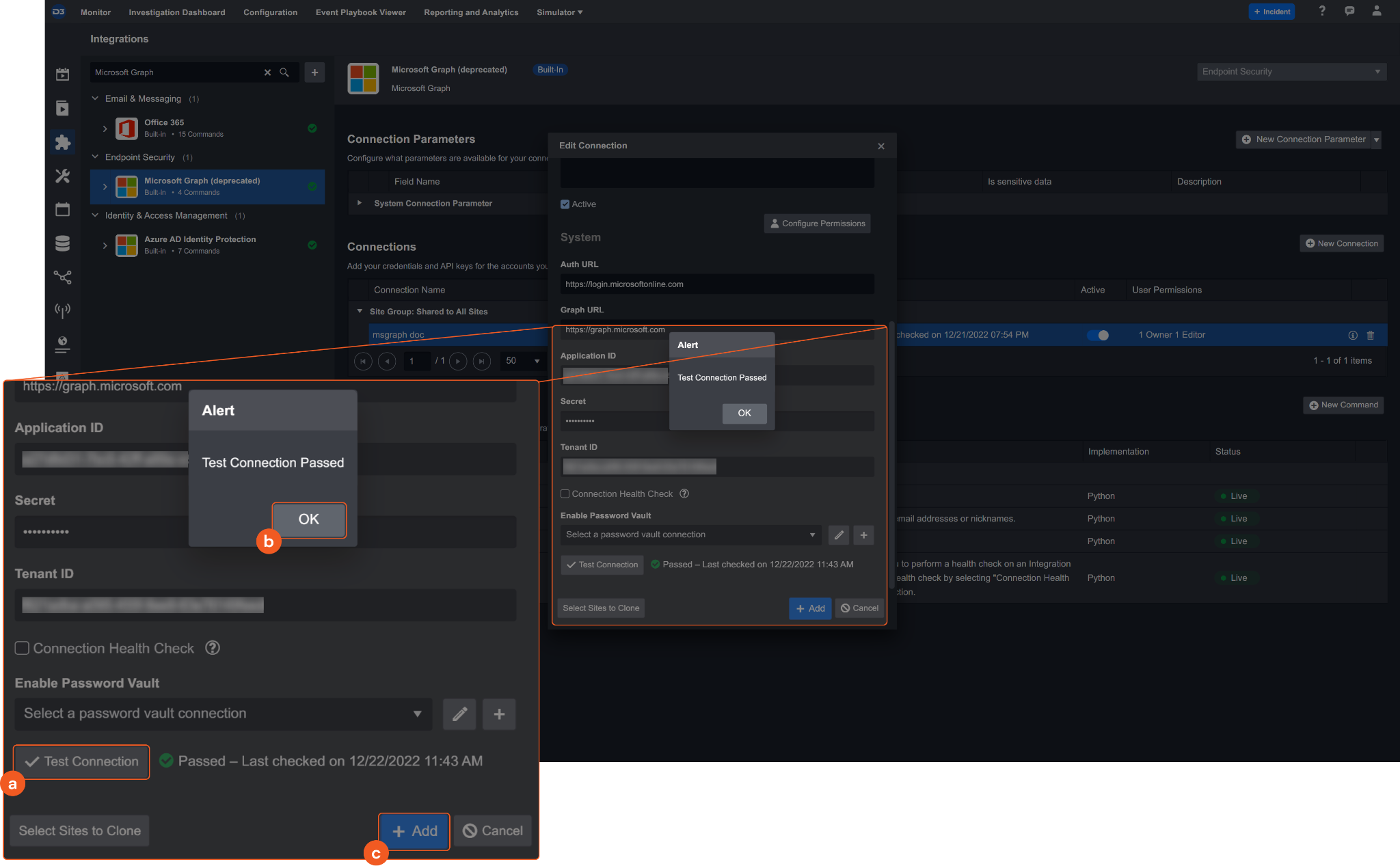Open the Integrations puzzle icon in sidebar
The width and height of the screenshot is (1400, 866).
point(62,142)
